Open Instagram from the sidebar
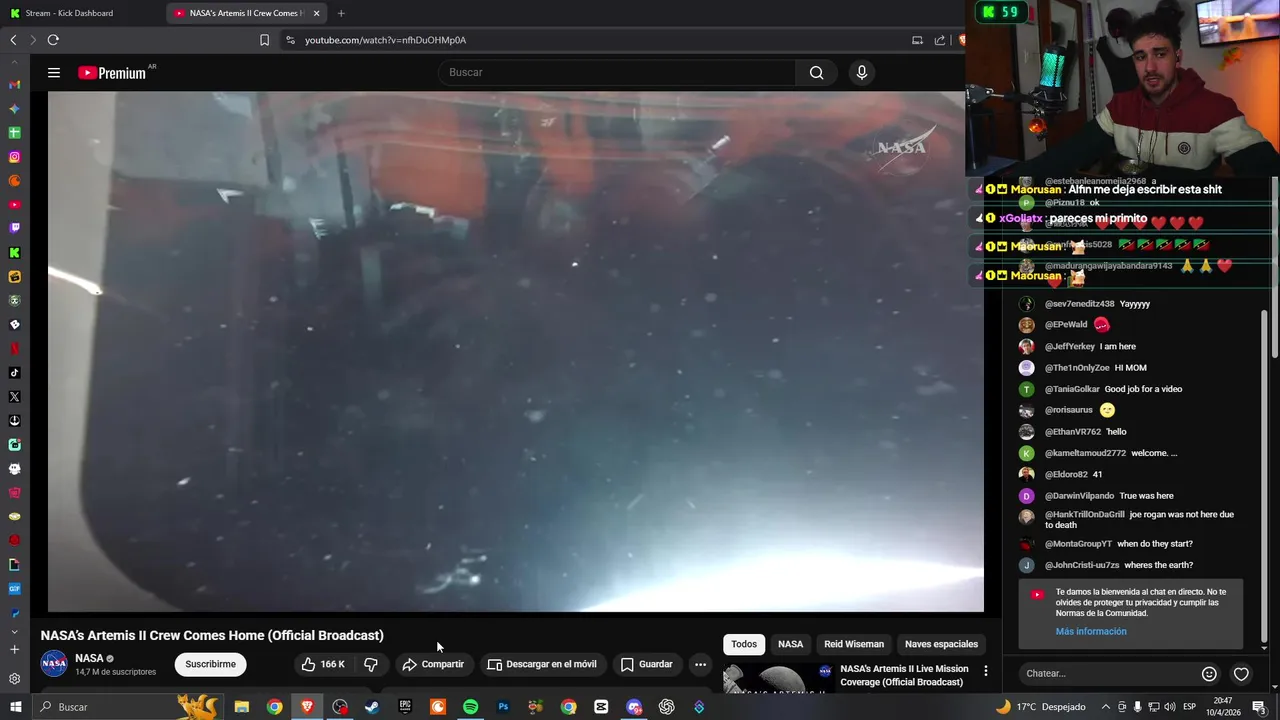Image resolution: width=1280 pixels, height=720 pixels. tap(14, 157)
